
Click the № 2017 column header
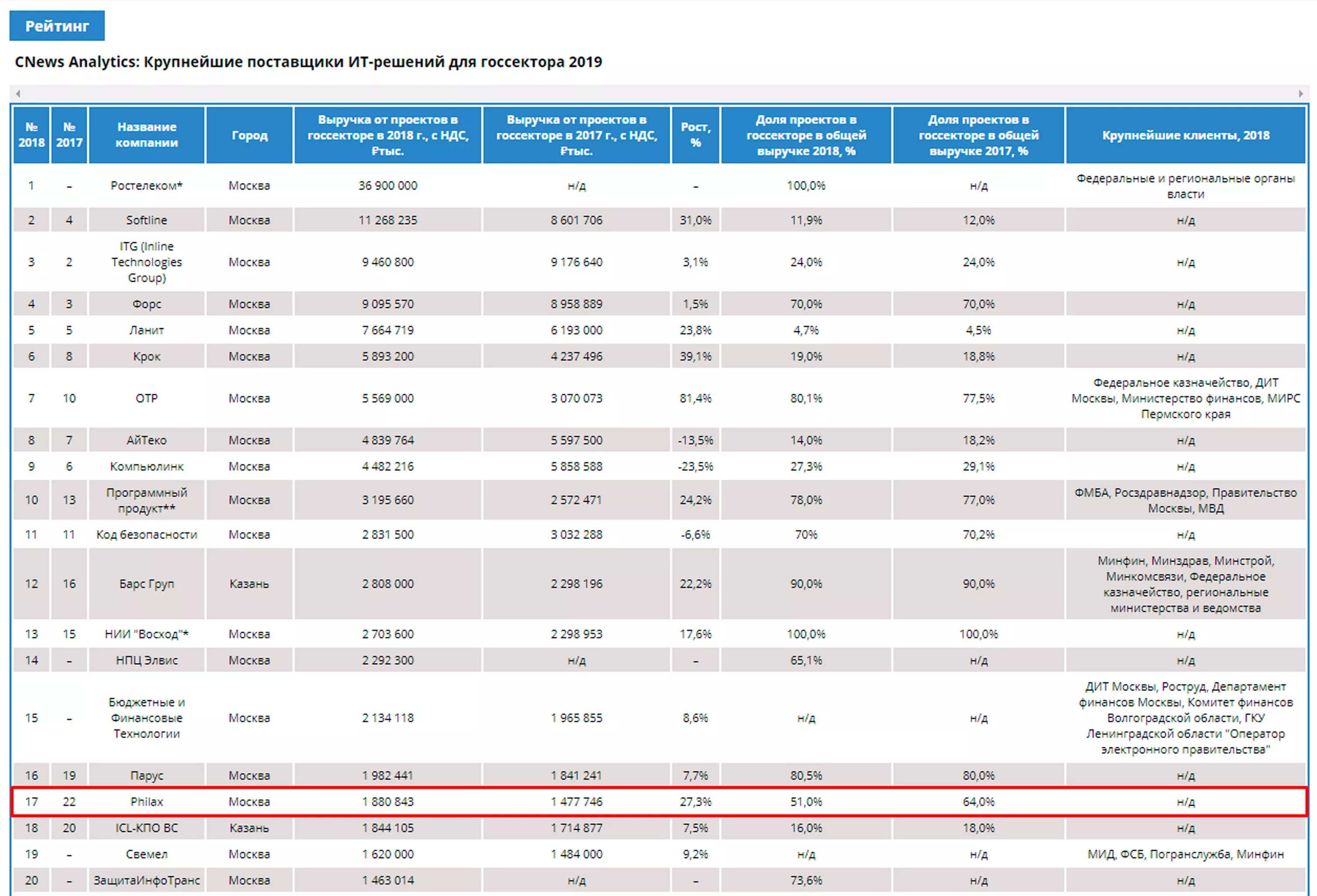coord(69,135)
